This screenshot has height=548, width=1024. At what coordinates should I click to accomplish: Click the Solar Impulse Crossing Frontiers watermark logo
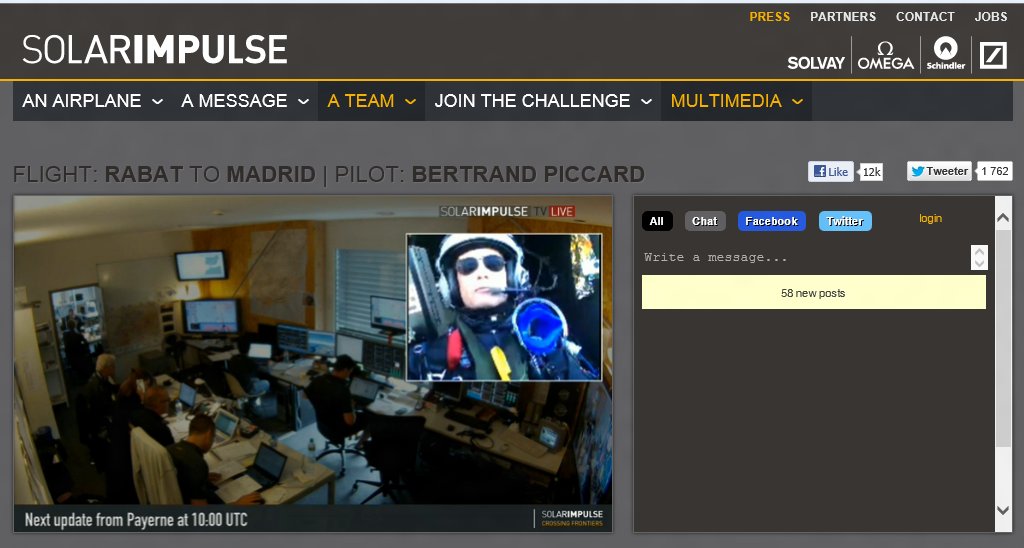(570, 518)
